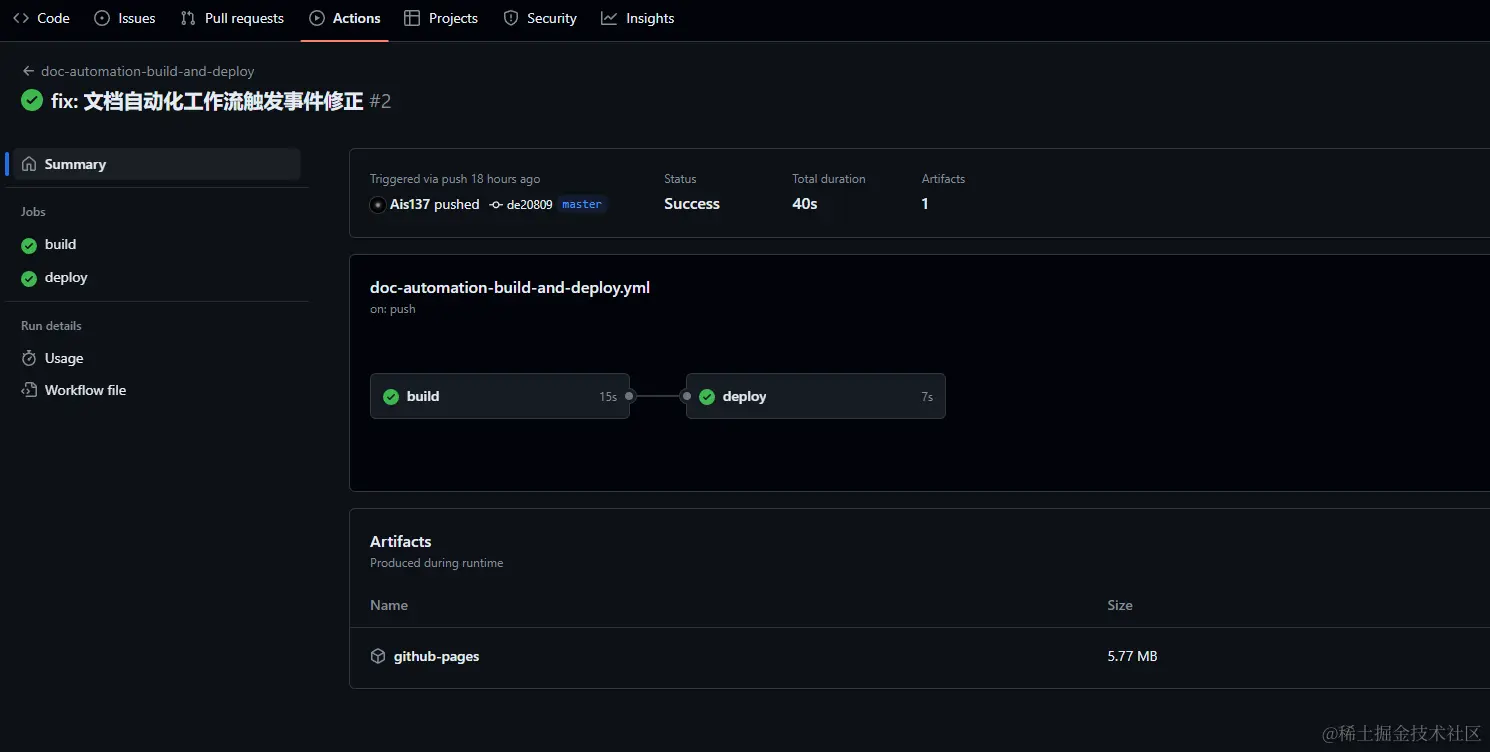Click 'Triggered via push 18 hours ago' text
The width and height of the screenshot is (1490, 752).
(455, 179)
